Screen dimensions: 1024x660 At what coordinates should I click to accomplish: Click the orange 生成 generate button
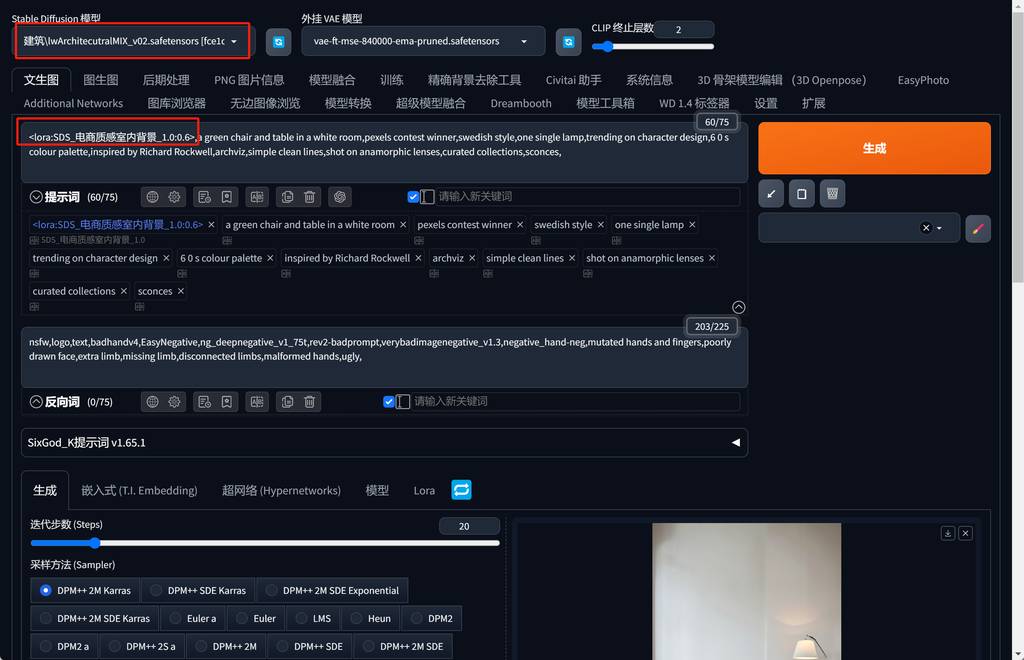(x=874, y=148)
